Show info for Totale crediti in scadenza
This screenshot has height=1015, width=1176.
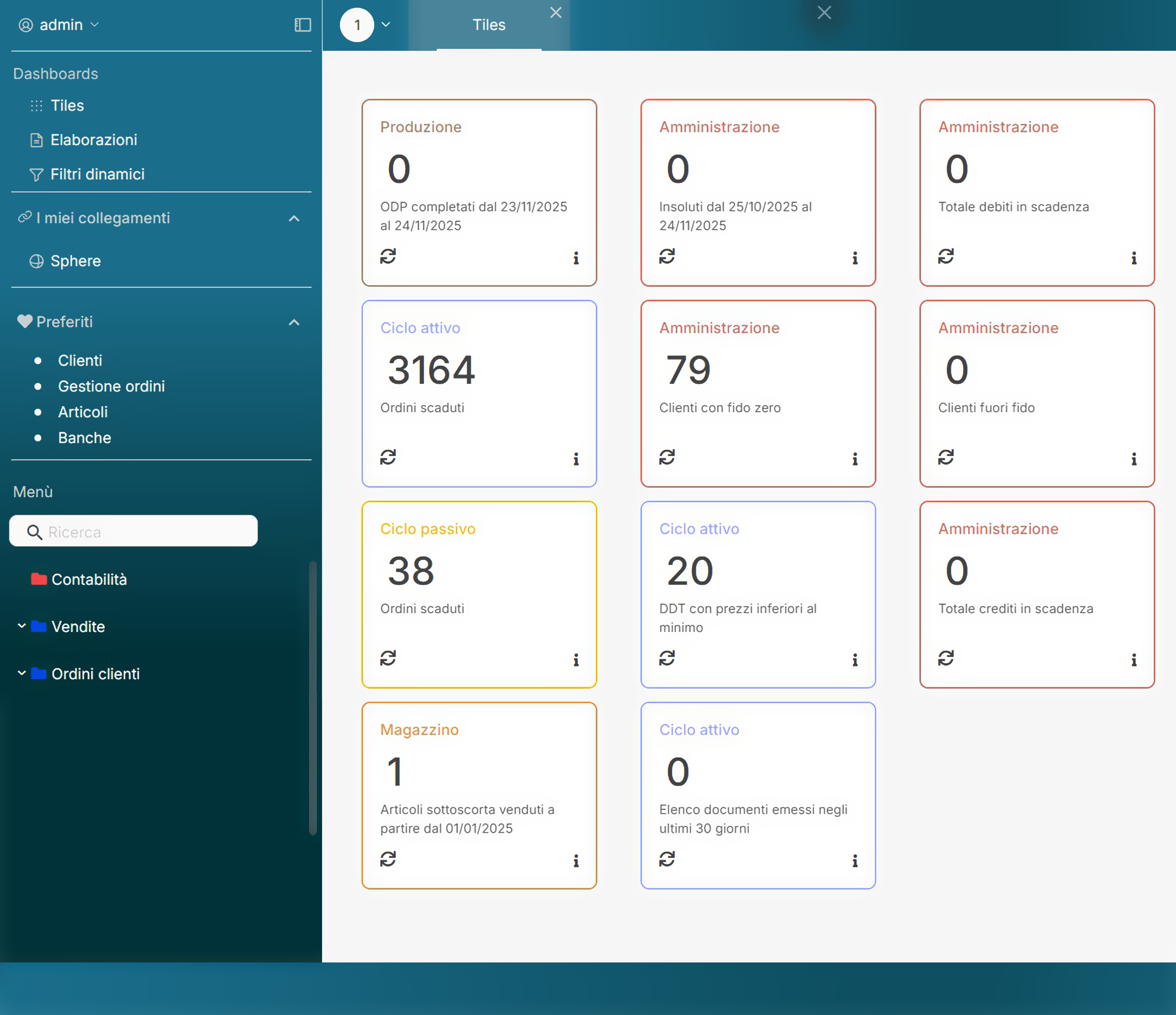click(x=1133, y=660)
